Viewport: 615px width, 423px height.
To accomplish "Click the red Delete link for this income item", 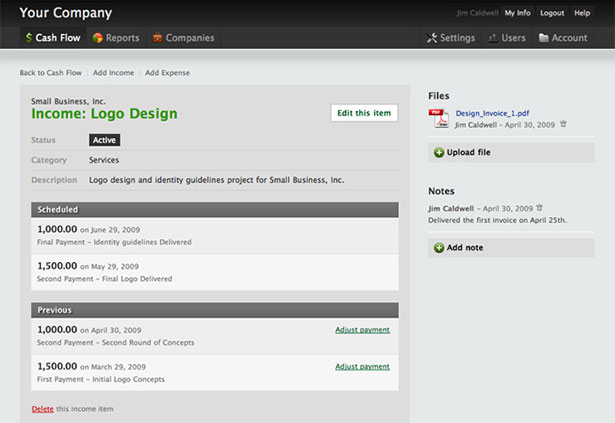I will [x=42, y=409].
